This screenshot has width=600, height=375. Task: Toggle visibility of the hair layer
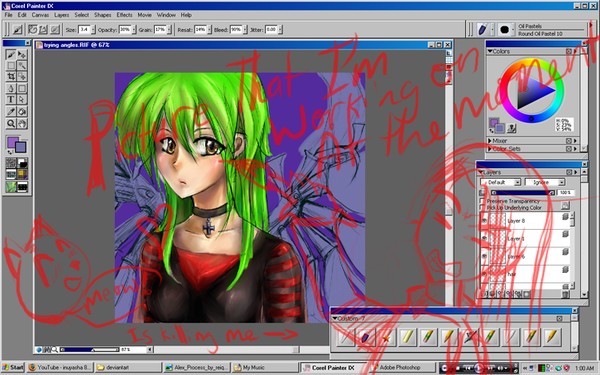484,274
